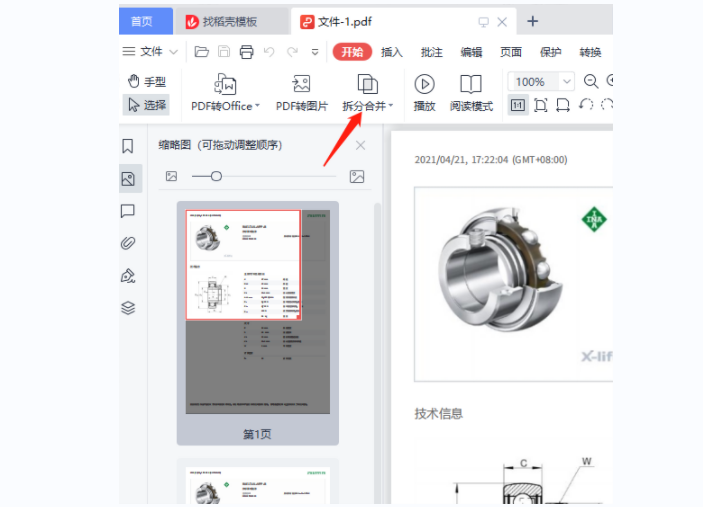703x507 pixels.
Task: Close the 缩略图 thumbnail panel
Action: (360, 145)
